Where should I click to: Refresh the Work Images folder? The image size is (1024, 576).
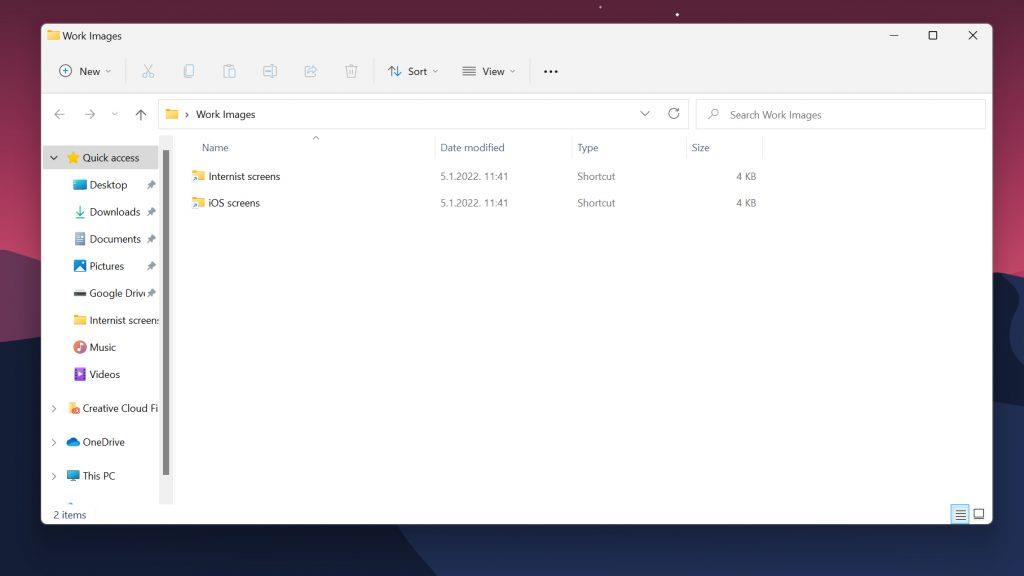pyautogui.click(x=674, y=114)
